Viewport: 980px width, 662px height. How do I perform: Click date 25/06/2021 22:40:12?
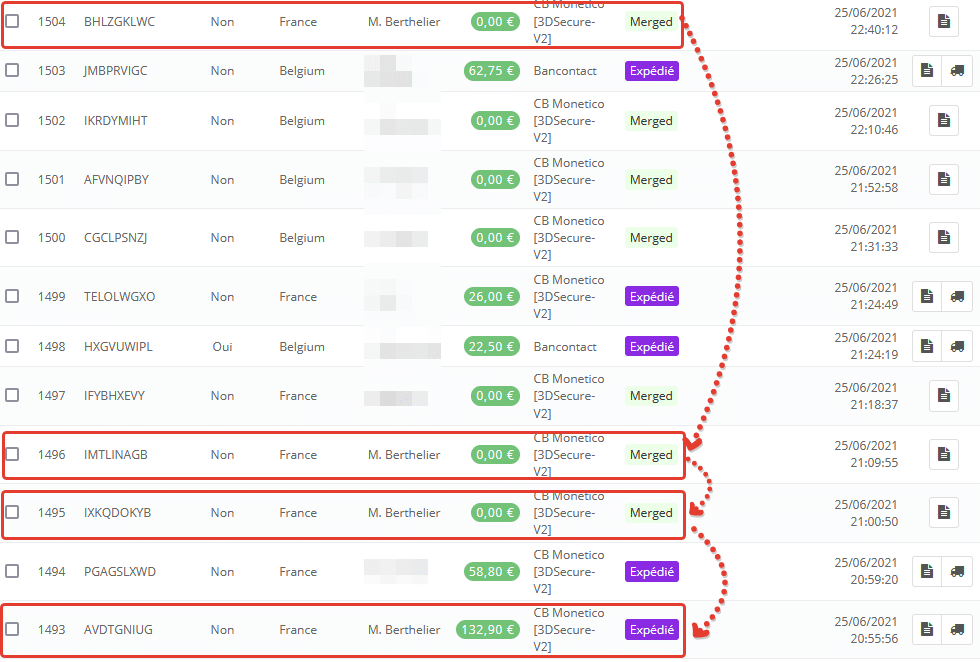[x=866, y=21]
